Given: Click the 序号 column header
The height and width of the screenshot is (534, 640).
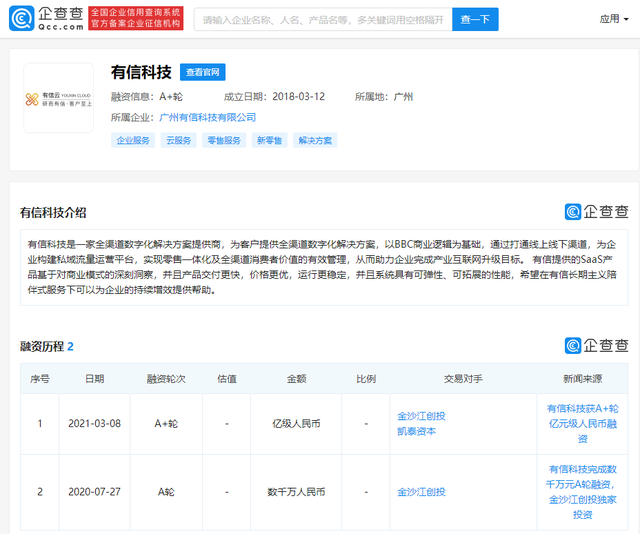Looking at the screenshot, I should 40,379.
